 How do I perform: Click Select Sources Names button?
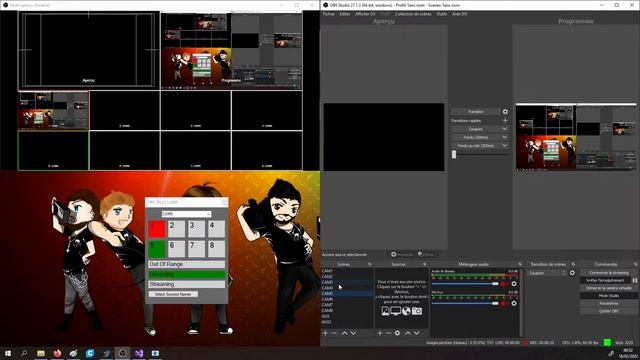173,294
